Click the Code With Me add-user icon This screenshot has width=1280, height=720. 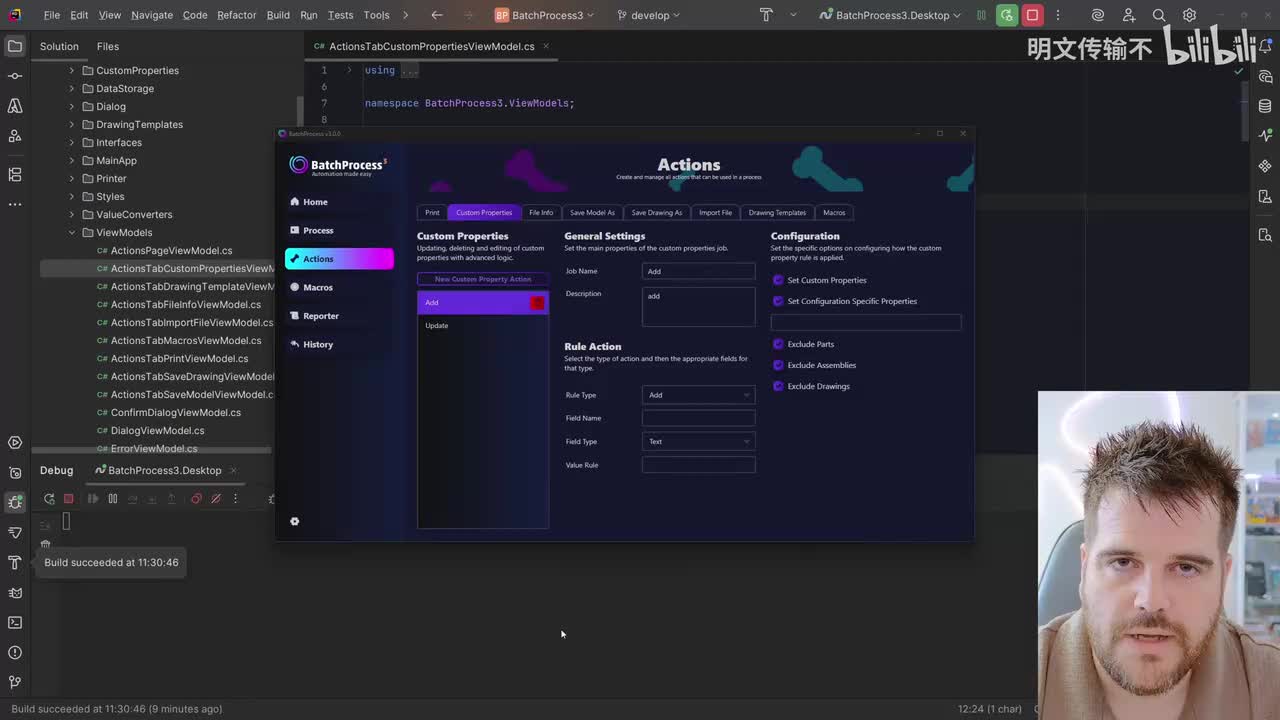pyautogui.click(x=1129, y=15)
